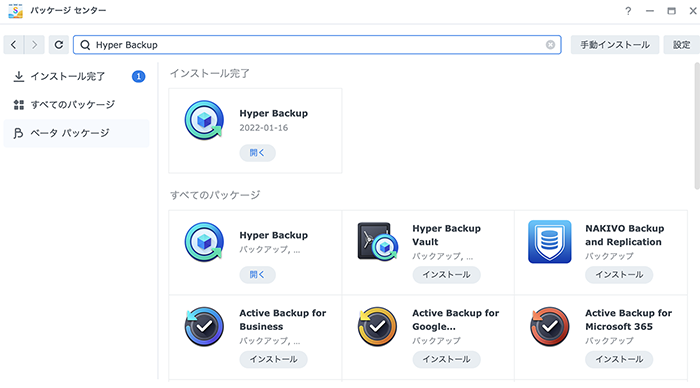Open installed Hyper Backup via 開く under 2022-01-16
The height and width of the screenshot is (388, 700).
pyautogui.click(x=257, y=153)
